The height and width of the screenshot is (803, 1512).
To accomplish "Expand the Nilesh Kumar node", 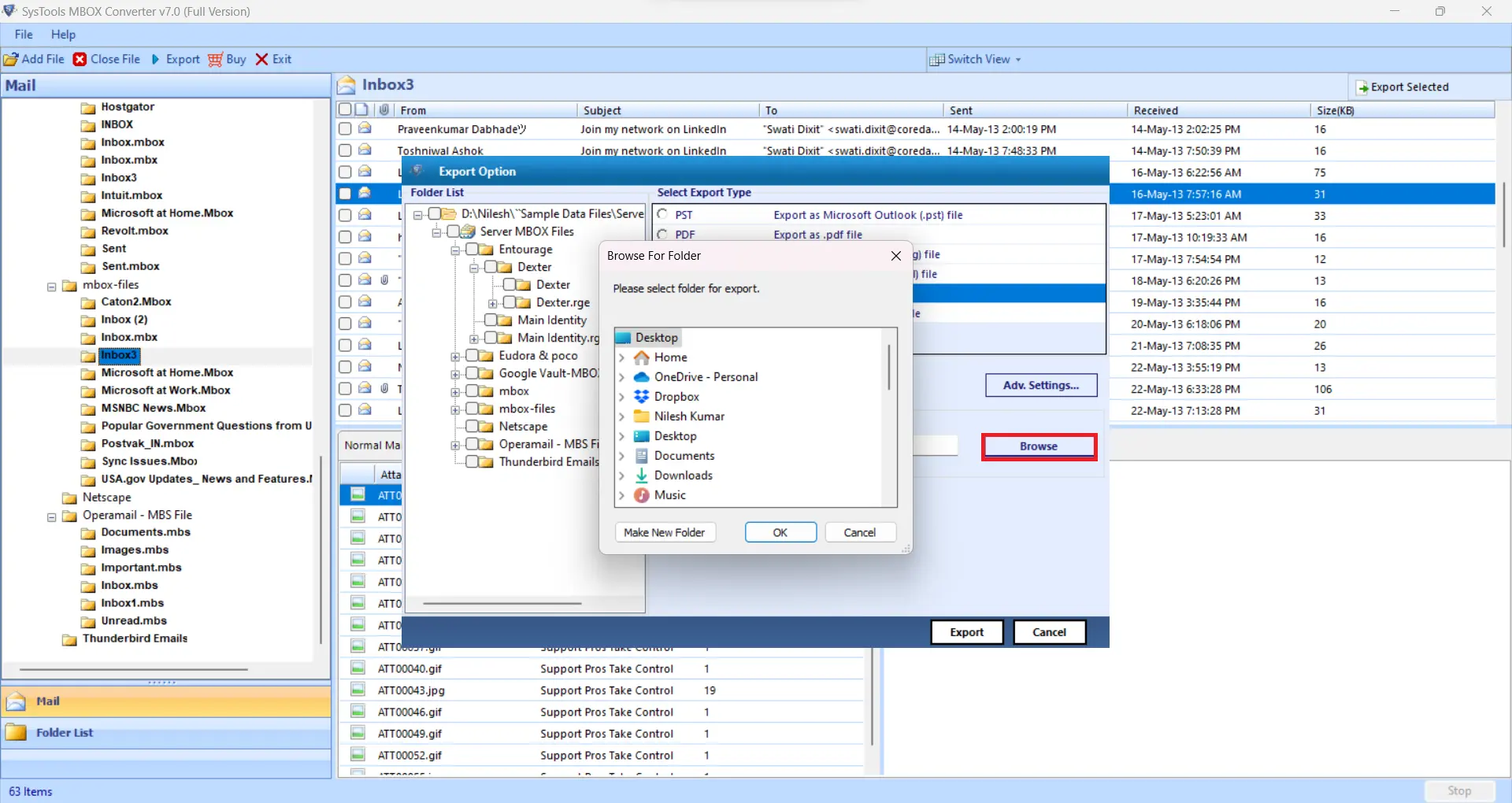I will pos(622,416).
